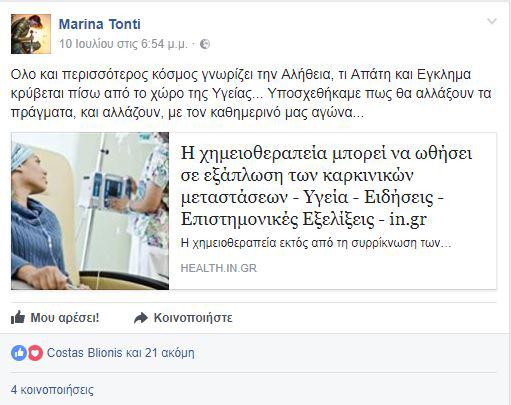Image resolution: width=511 pixels, height=405 pixels.
Task: Click the article description snippet text
Action: pyautogui.click(x=316, y=243)
